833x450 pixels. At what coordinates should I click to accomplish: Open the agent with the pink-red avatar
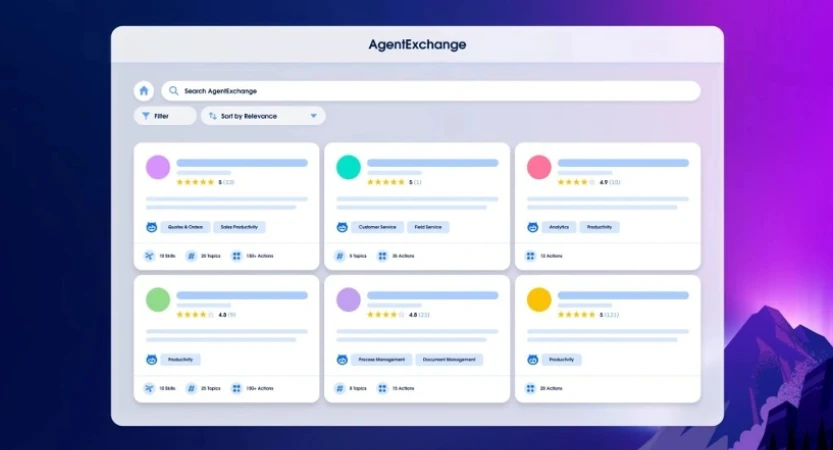539,167
